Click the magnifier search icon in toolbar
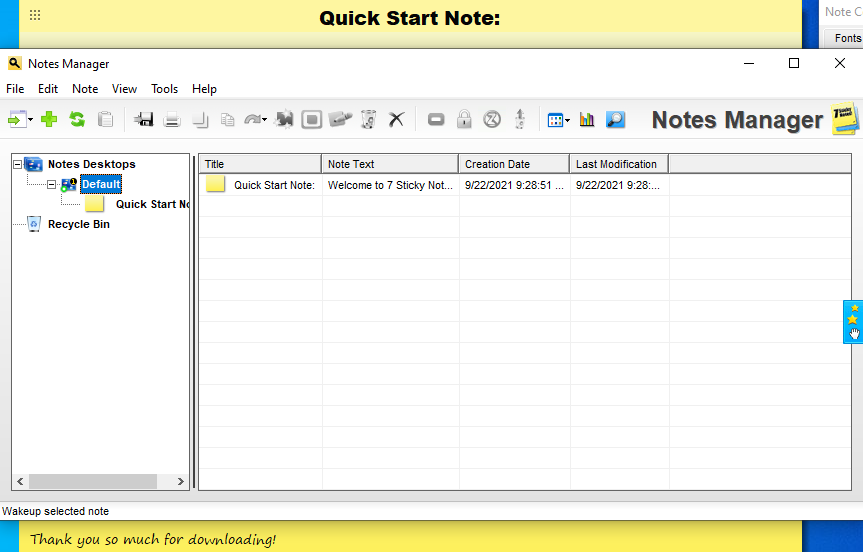Image resolution: width=863 pixels, height=552 pixels. [615, 120]
